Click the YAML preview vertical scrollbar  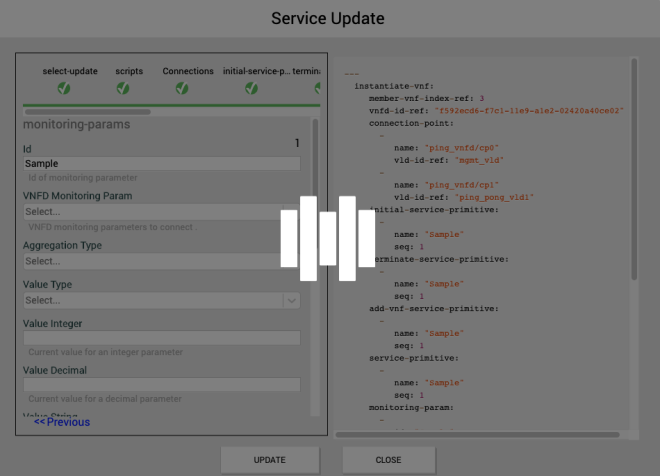tap(634, 170)
